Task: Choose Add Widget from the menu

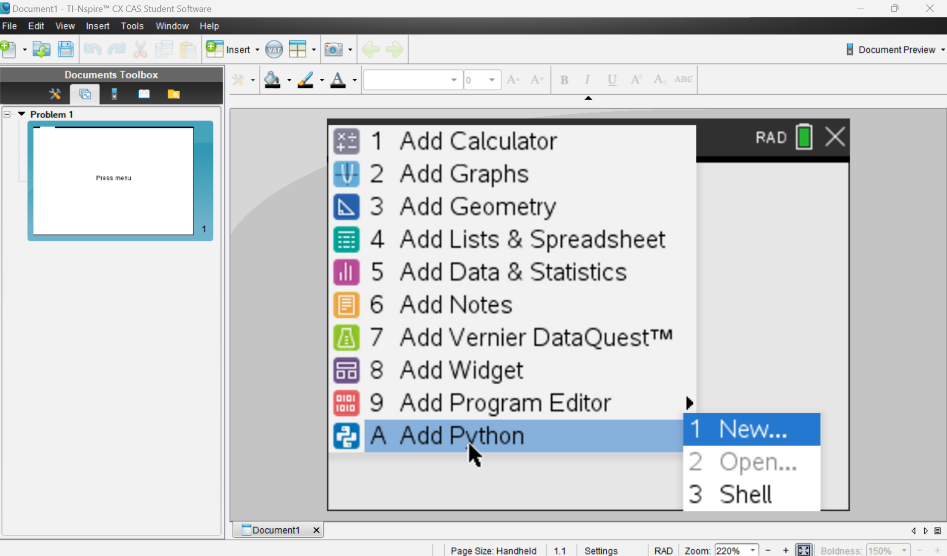Action: tap(512, 370)
